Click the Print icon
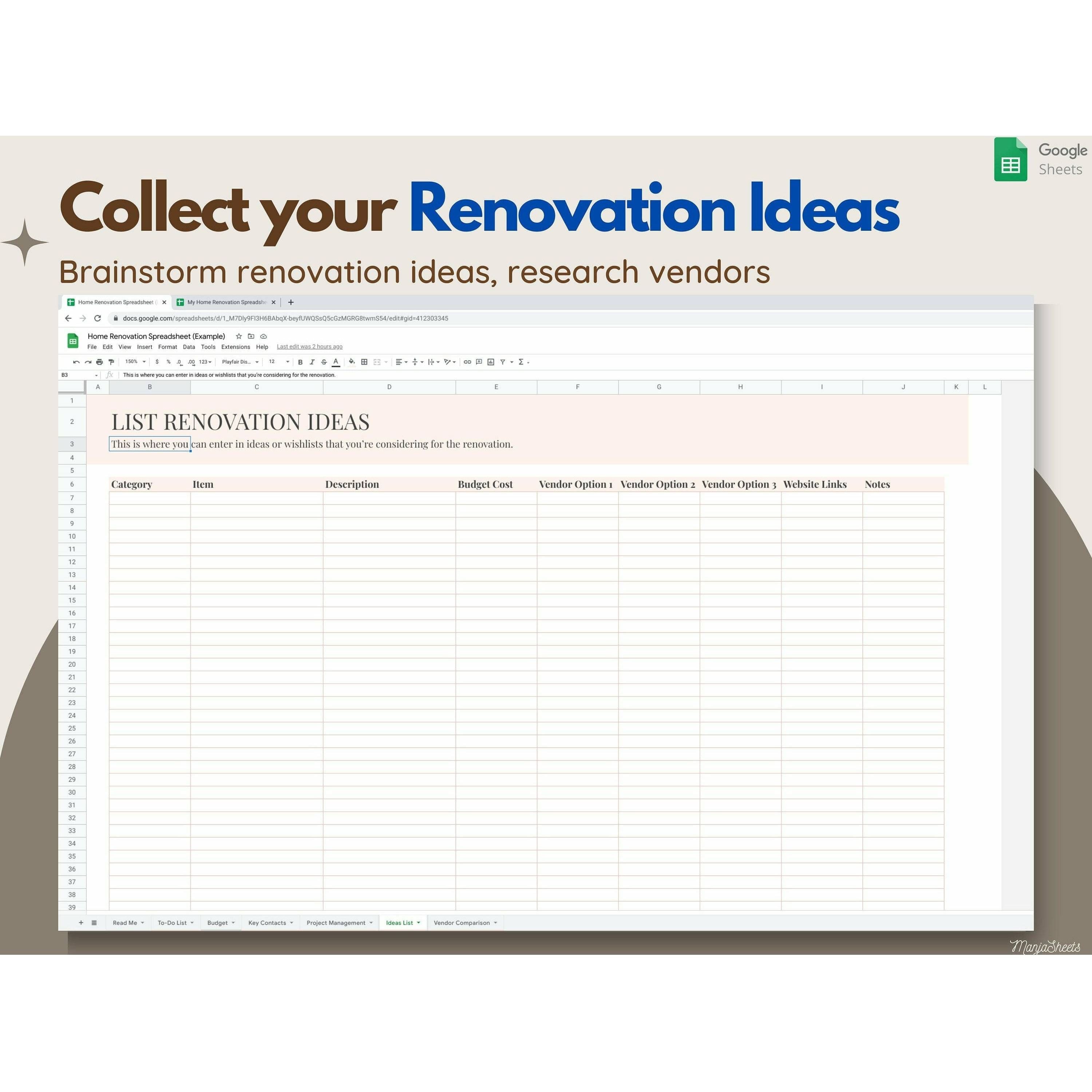The width and height of the screenshot is (1092, 1092). click(99, 362)
